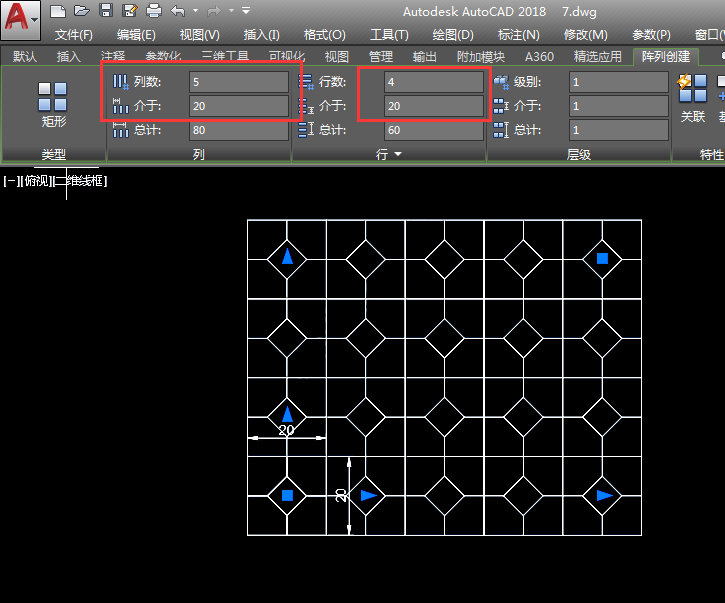Expand the Rows (行) panel dropdown
The width and height of the screenshot is (725, 603).
(x=397, y=155)
